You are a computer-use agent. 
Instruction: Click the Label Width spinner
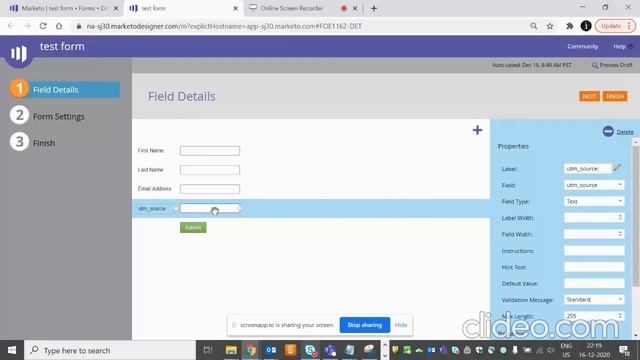tap(620, 218)
